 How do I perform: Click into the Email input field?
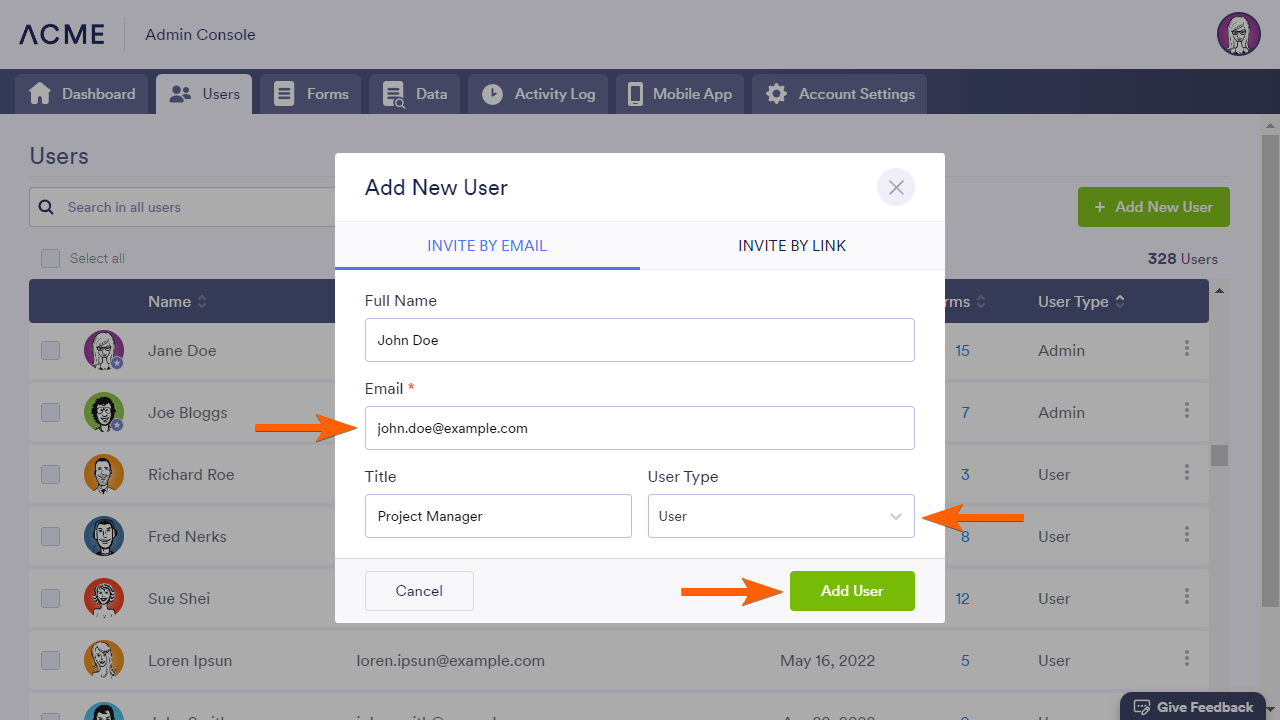640,428
